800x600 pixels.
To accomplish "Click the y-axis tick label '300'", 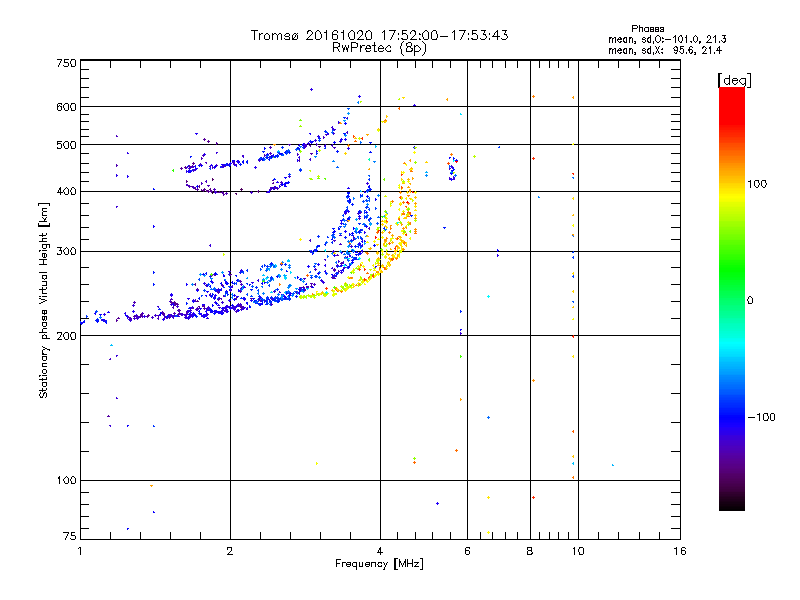I will click(66, 251).
